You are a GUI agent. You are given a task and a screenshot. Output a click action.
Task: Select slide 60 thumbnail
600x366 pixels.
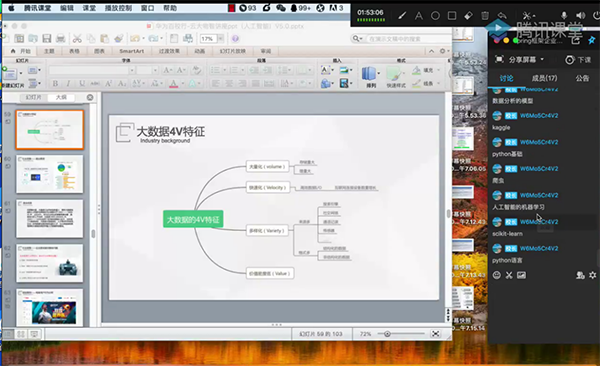tap(49, 174)
